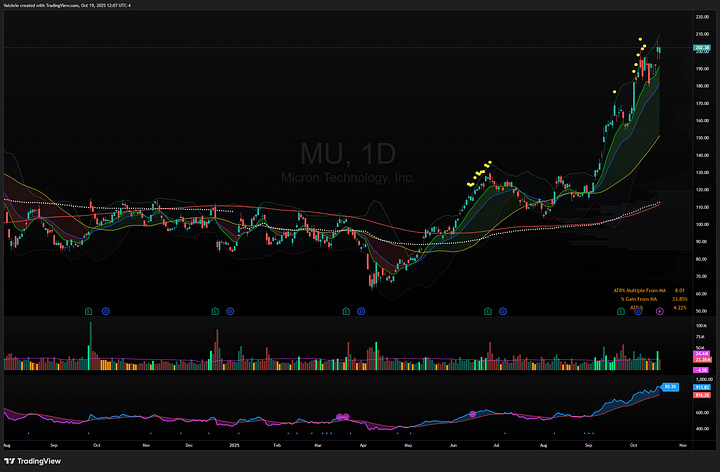The width and height of the screenshot is (720, 472).
Task: Select the earnings E marker for late March 2025
Action: pos(346,311)
